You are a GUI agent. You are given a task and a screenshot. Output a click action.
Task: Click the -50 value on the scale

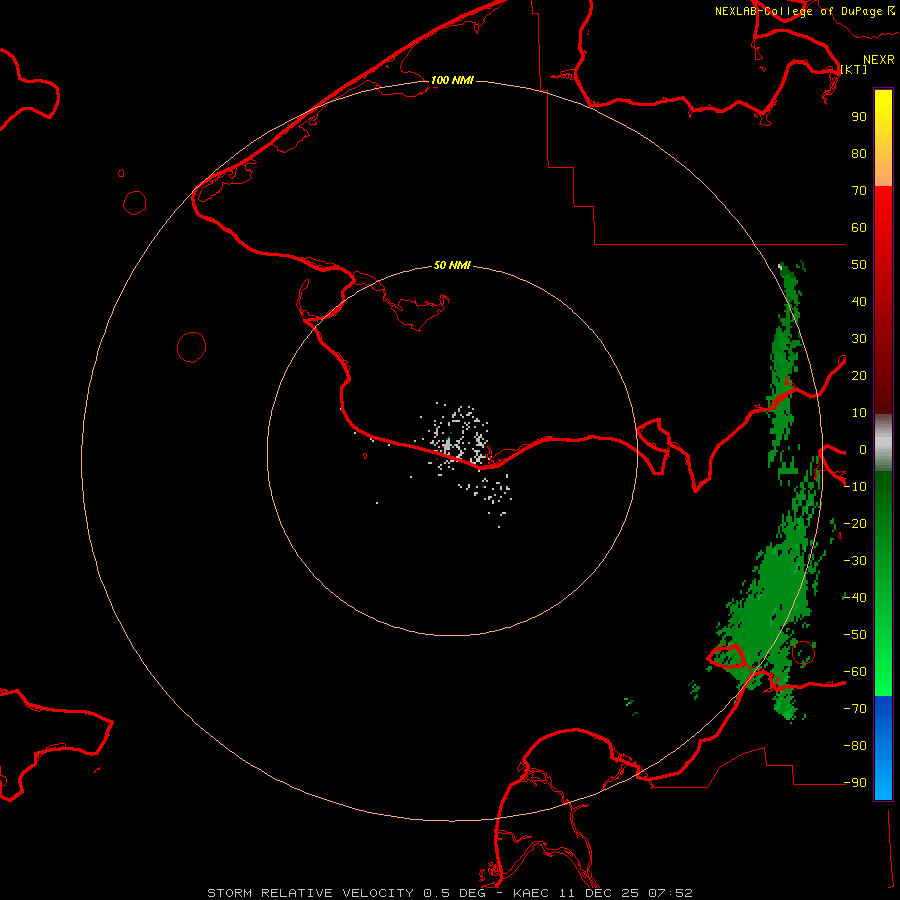(x=855, y=635)
